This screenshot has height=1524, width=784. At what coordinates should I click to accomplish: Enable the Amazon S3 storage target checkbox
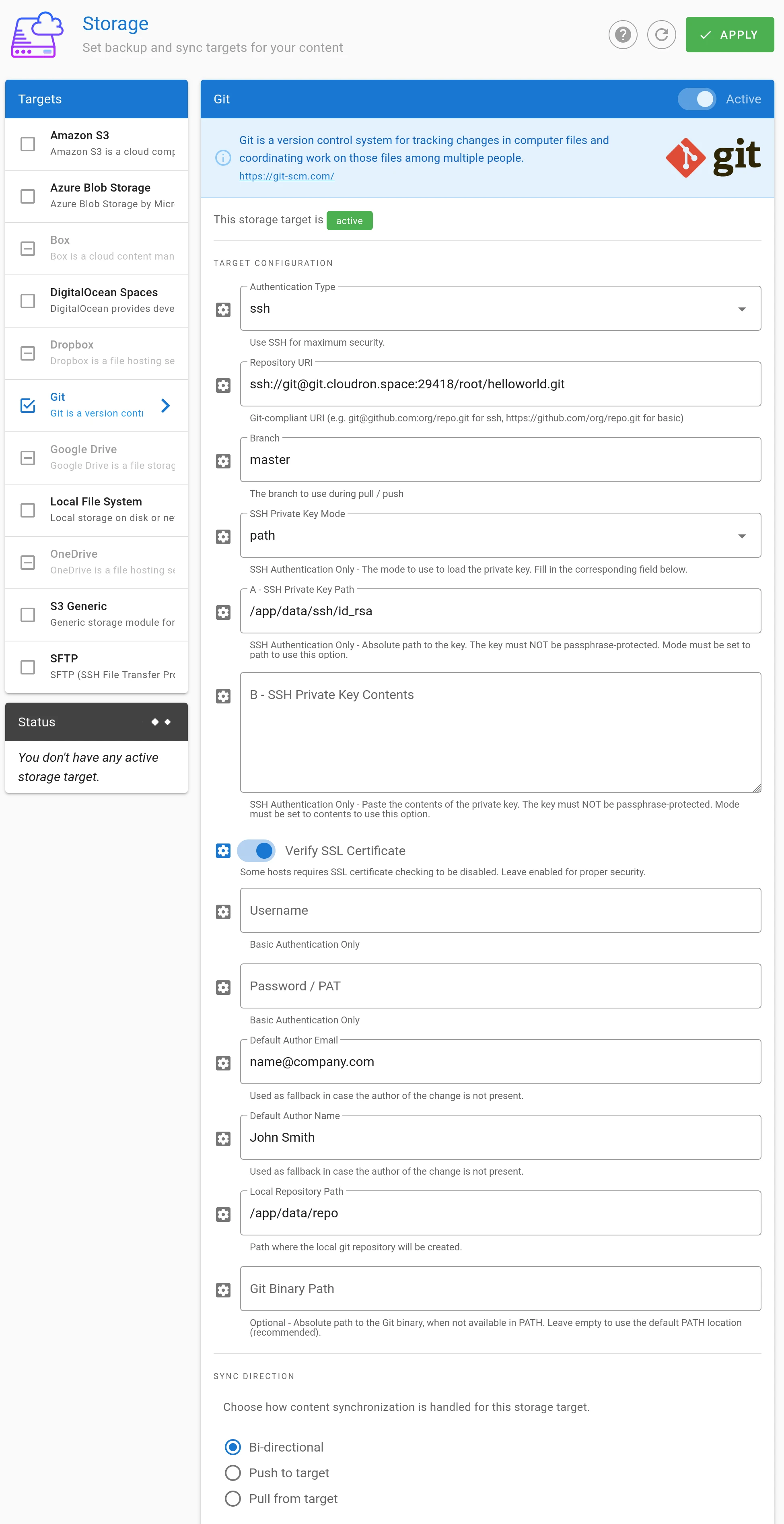pyautogui.click(x=27, y=143)
